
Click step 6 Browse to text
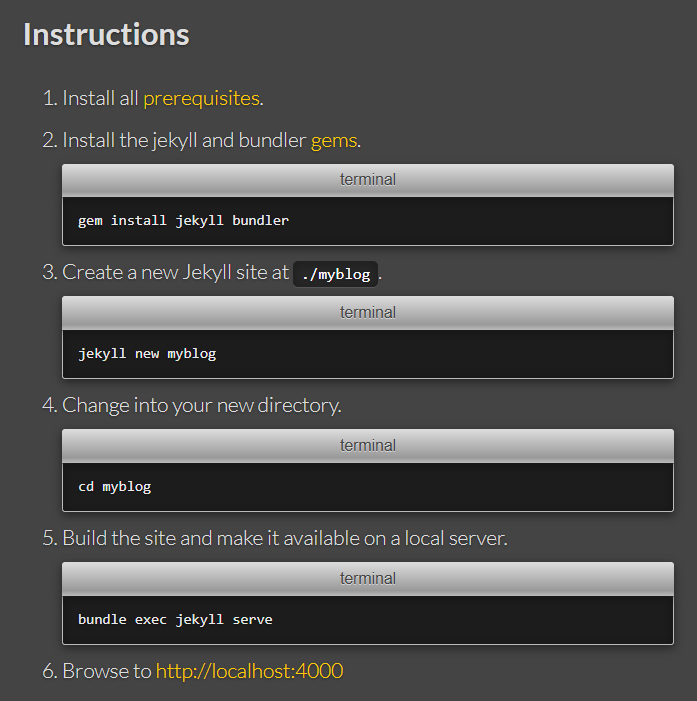(x=107, y=671)
